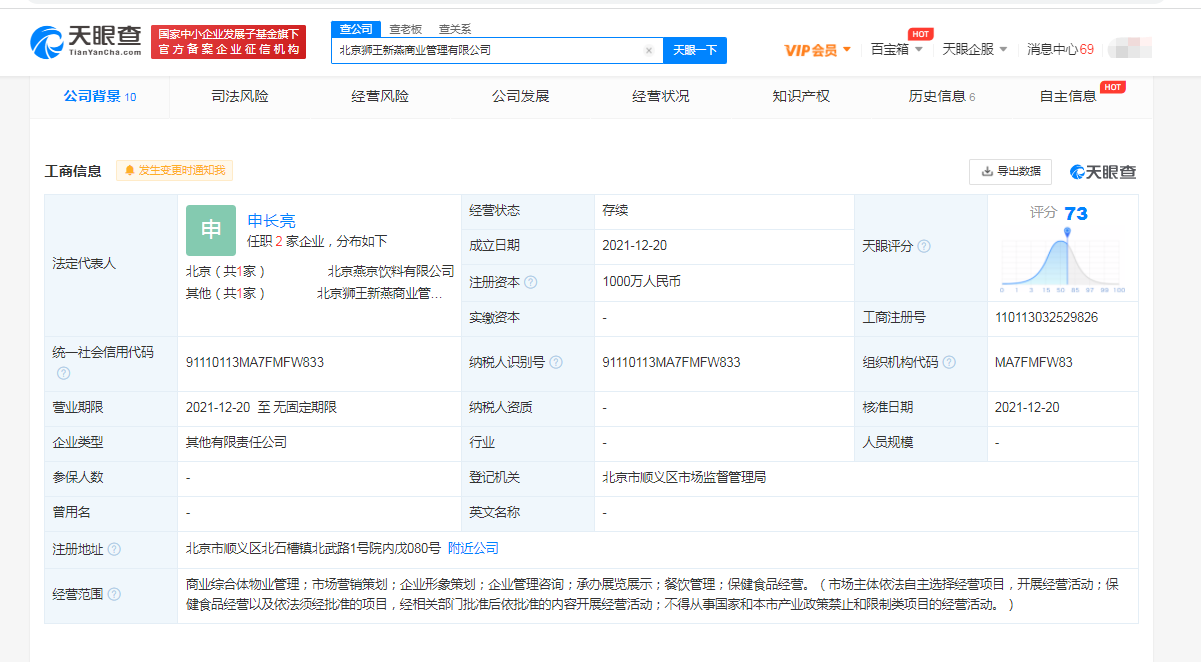Screen dimensions: 1201x662
Task: Open legal representative 申长亮 link
Action: [x=271, y=221]
